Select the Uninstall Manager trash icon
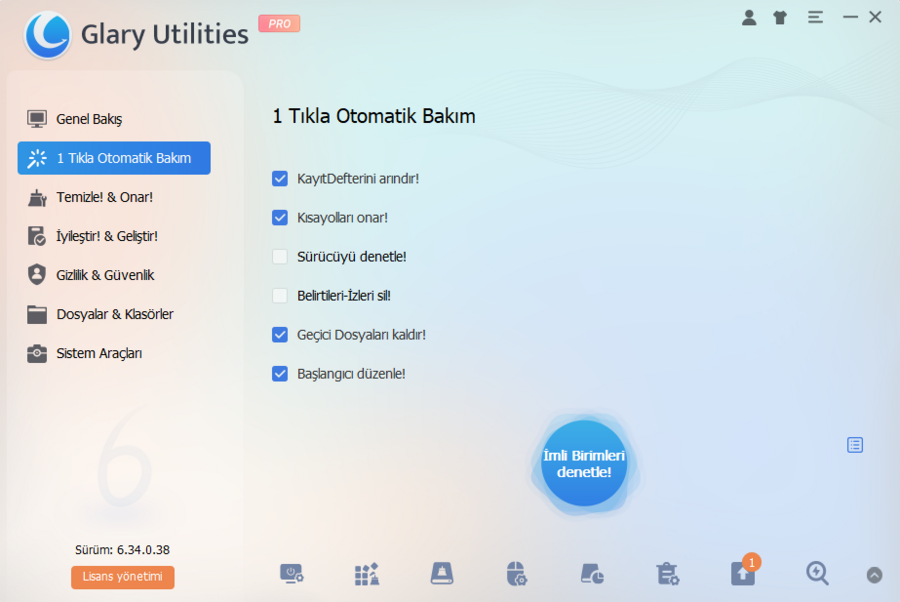This screenshot has width=900, height=602. point(667,574)
